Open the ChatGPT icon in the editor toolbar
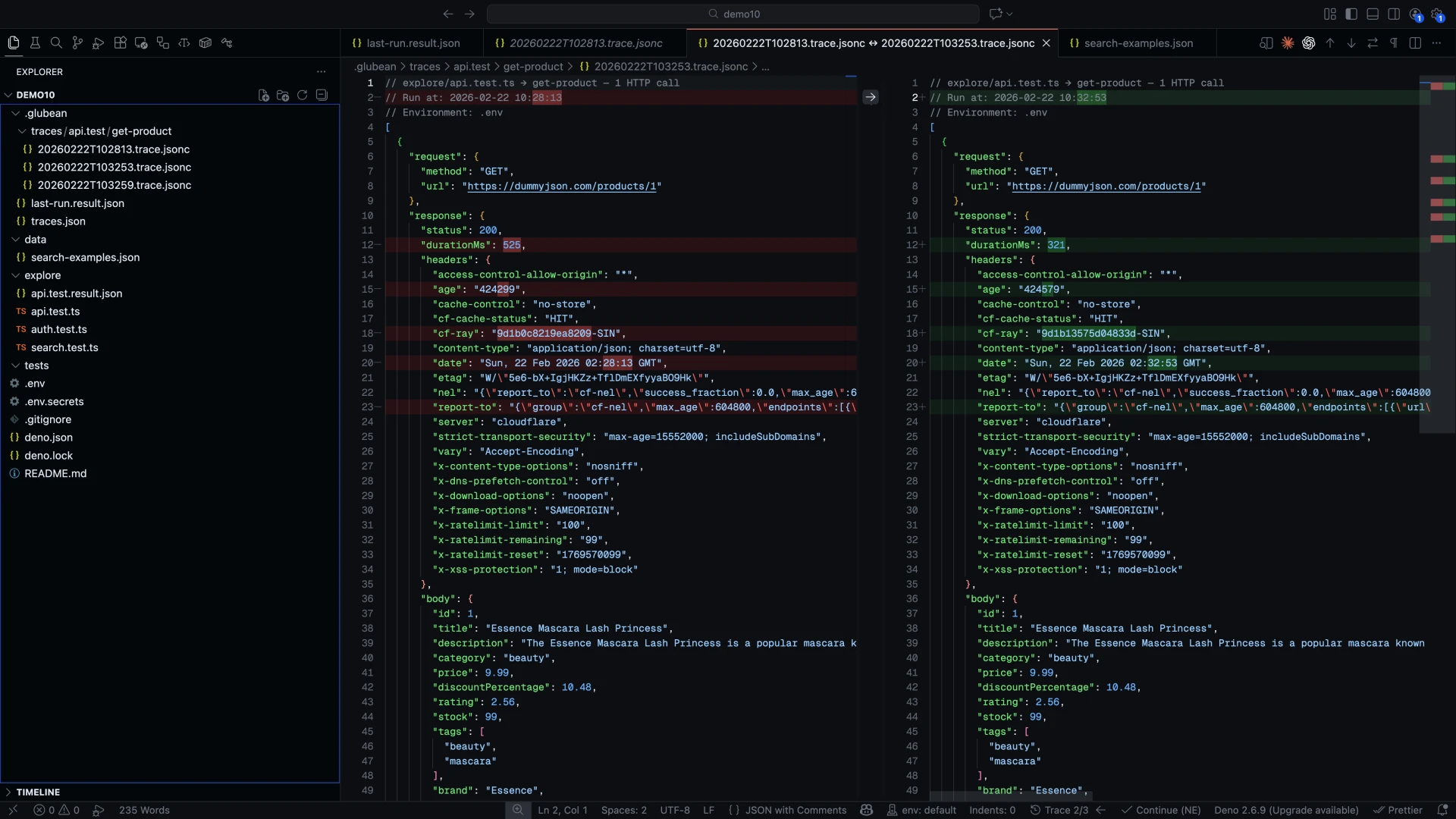Screen dimensions: 1456x819 pos(1308,43)
